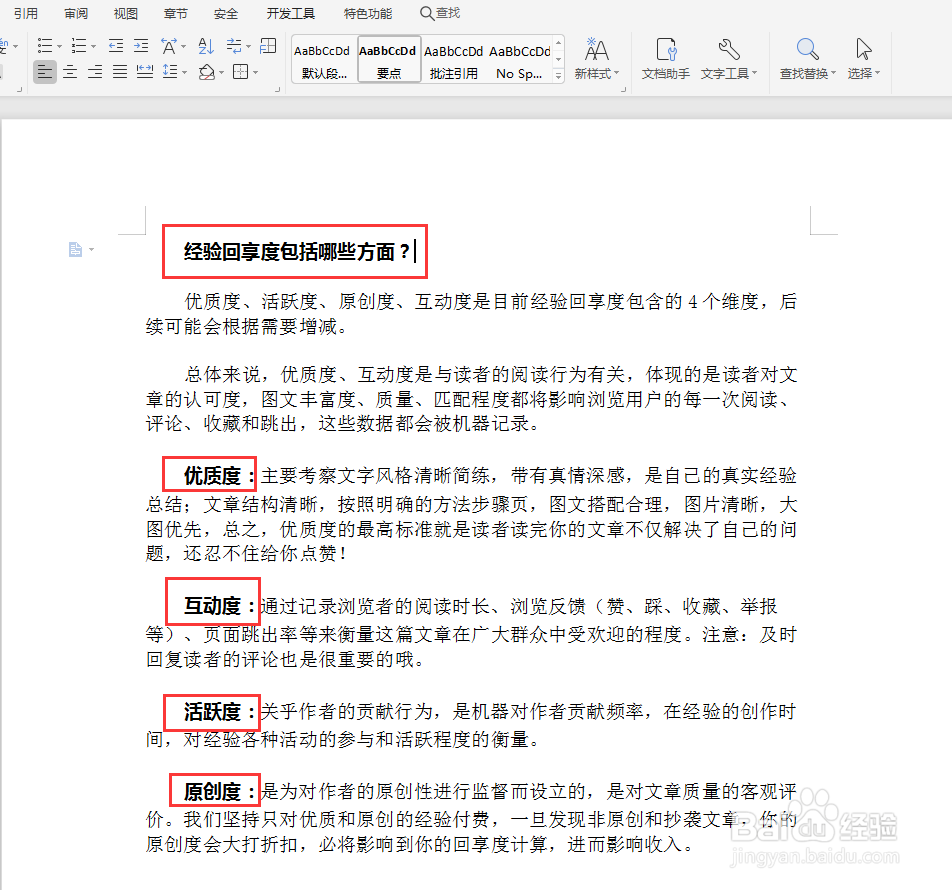Click the bold term 互动度：
952x890 pixels.
(x=220, y=605)
